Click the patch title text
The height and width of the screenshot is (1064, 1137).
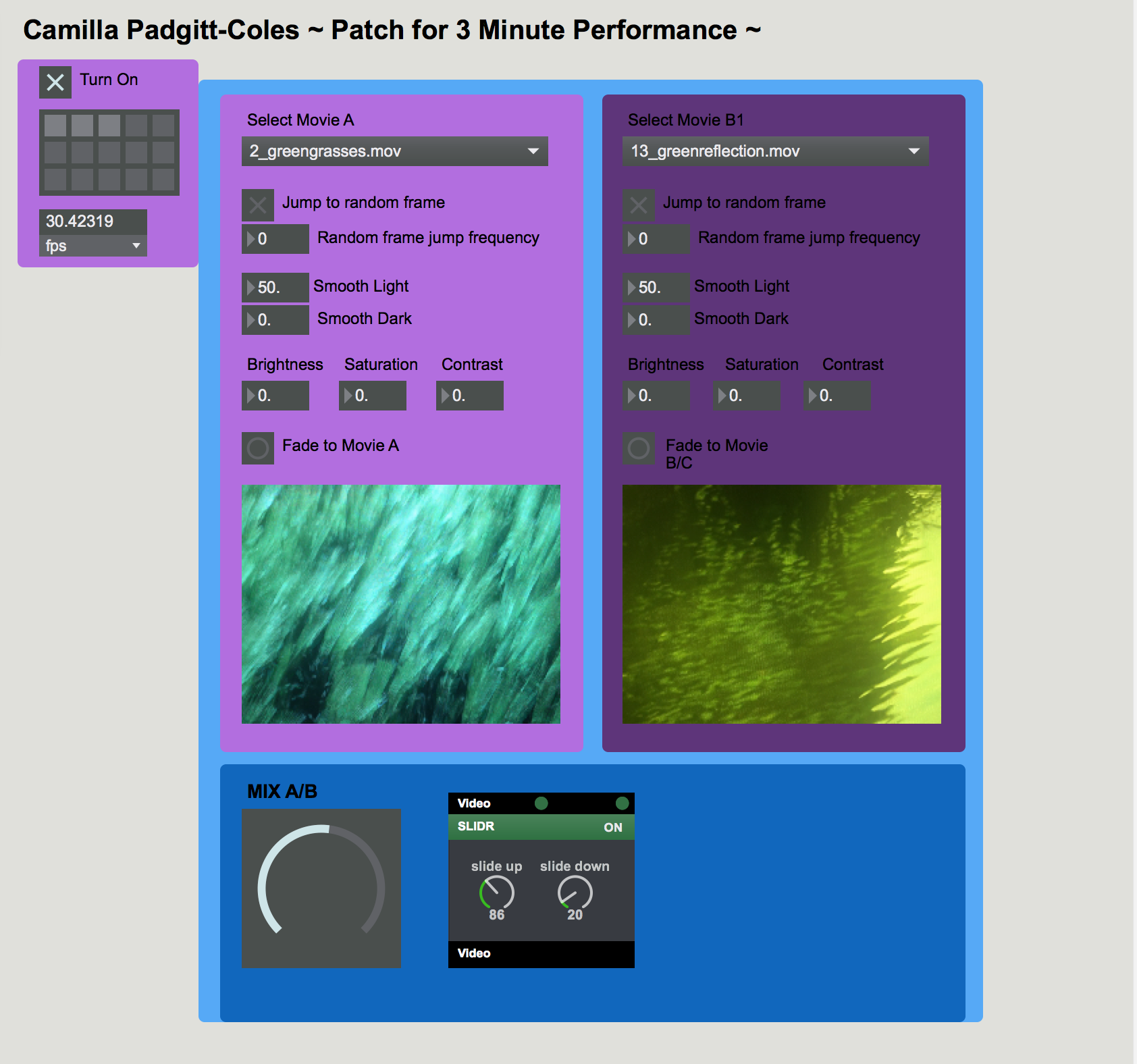pyautogui.click(x=392, y=30)
